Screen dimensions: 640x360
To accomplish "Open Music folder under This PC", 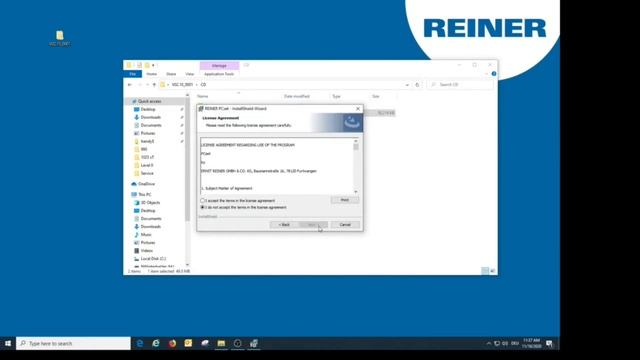I will tap(146, 235).
